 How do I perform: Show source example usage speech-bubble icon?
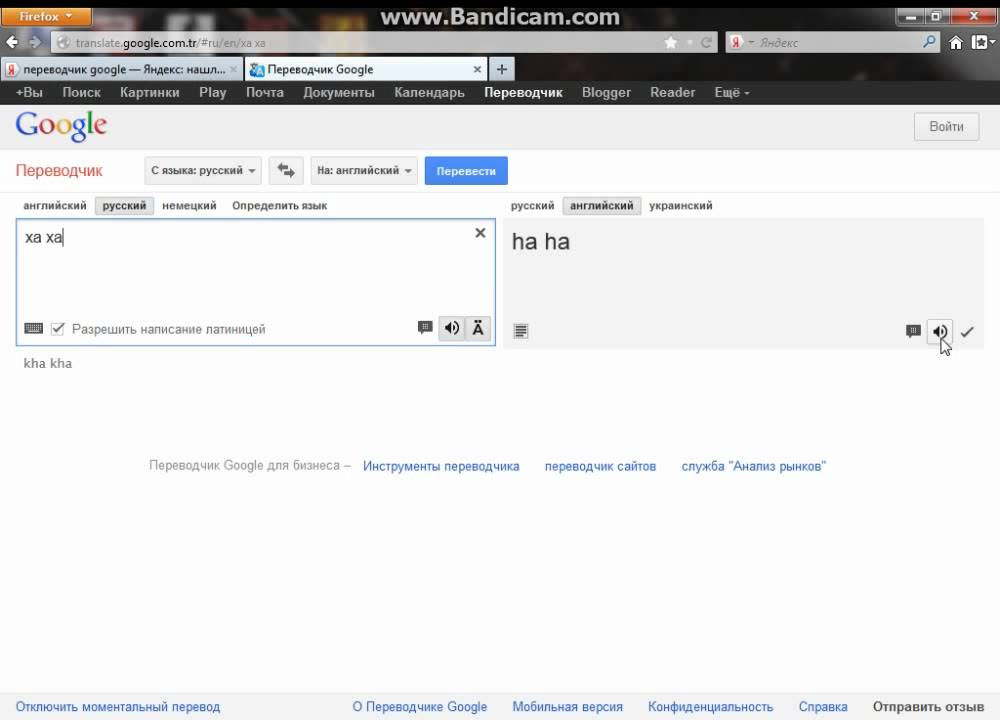[425, 328]
